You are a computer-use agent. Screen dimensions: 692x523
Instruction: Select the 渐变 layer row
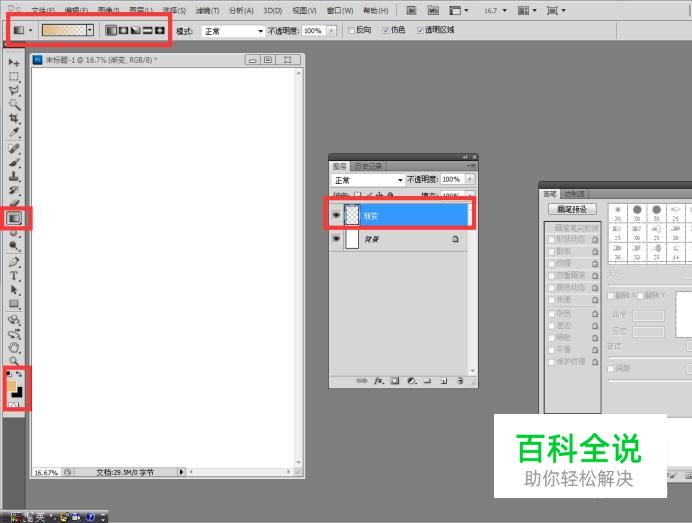pos(399,215)
